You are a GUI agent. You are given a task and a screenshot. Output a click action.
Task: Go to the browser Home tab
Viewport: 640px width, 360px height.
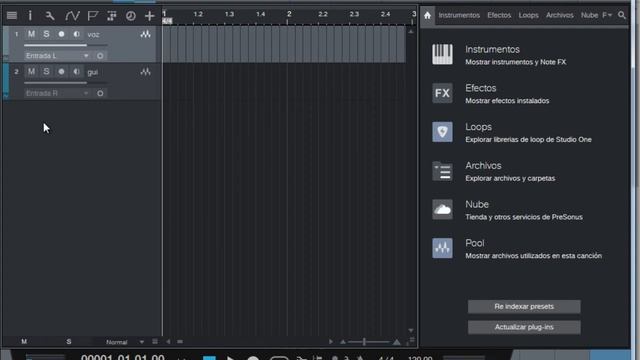pyautogui.click(x=427, y=16)
